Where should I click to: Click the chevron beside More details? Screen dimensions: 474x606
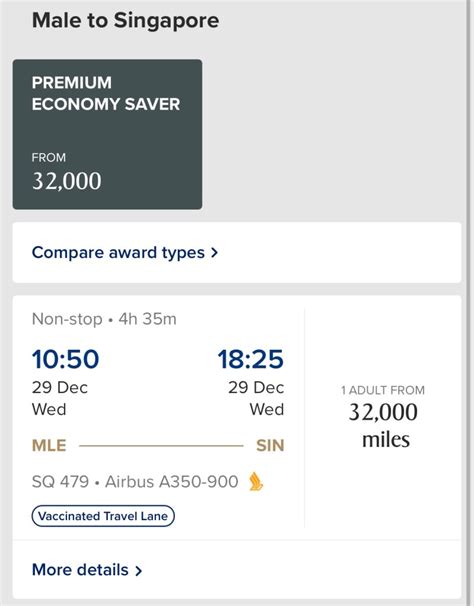[x=138, y=570]
